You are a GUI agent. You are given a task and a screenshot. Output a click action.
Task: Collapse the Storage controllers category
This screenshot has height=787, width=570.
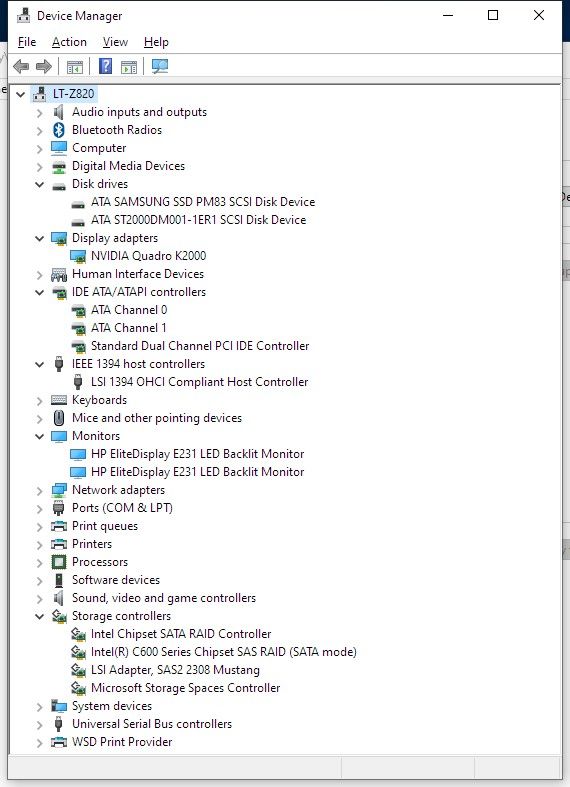pos(40,616)
